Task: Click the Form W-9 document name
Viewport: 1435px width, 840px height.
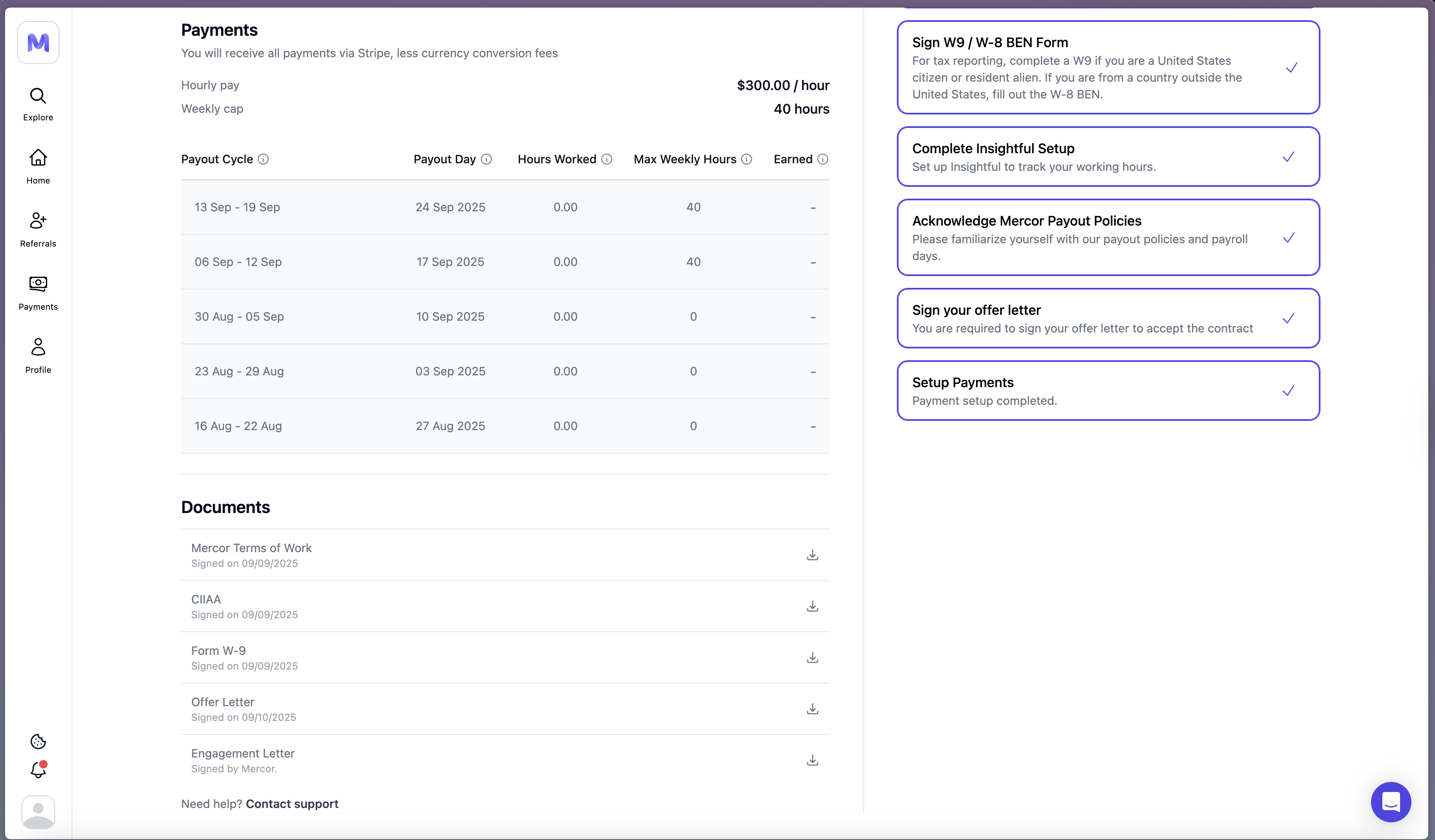Action: pos(219,651)
